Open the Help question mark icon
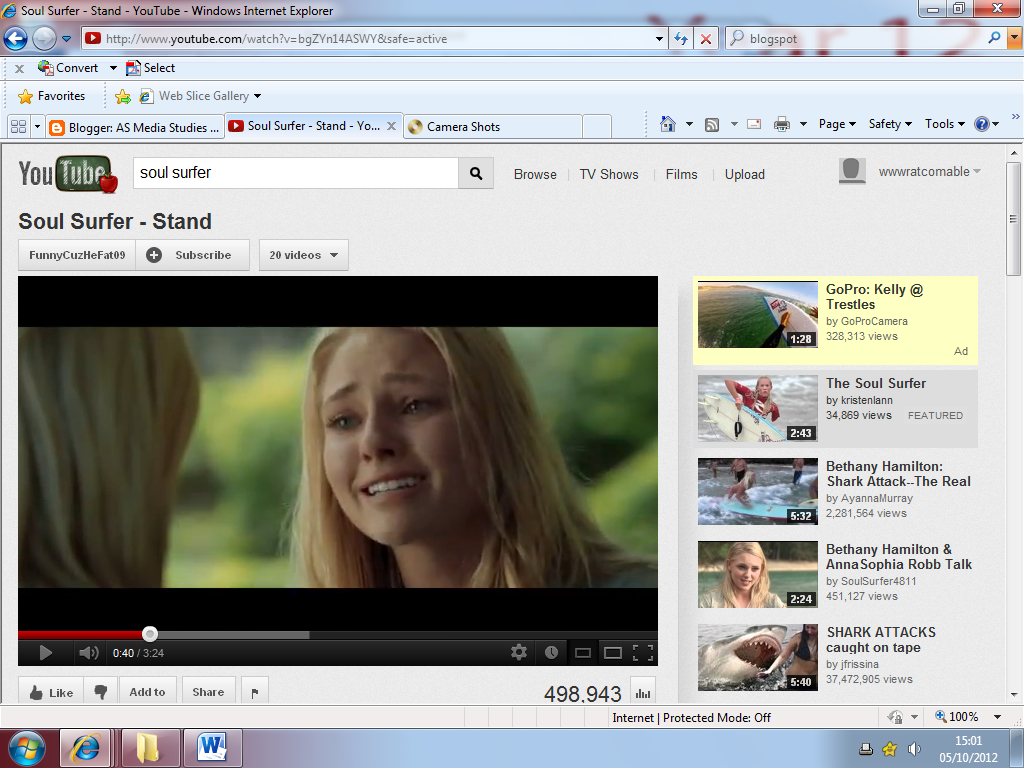This screenshot has width=1024, height=768. click(982, 124)
